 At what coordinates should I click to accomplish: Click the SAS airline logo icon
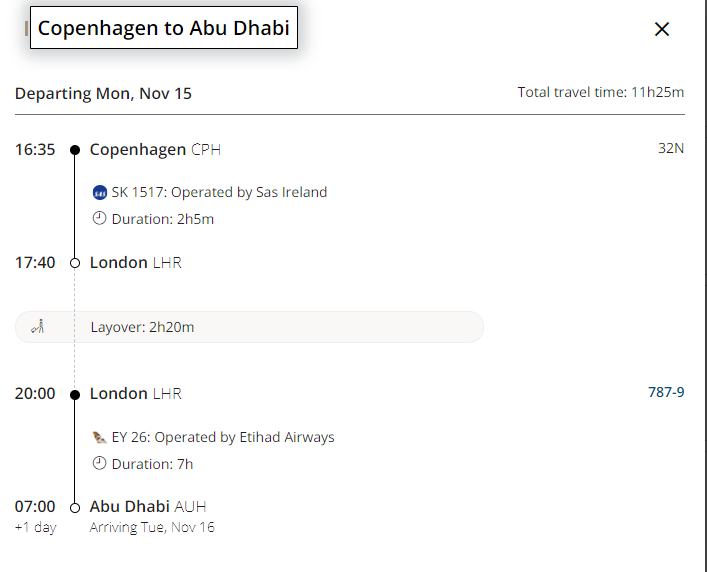tap(99, 192)
